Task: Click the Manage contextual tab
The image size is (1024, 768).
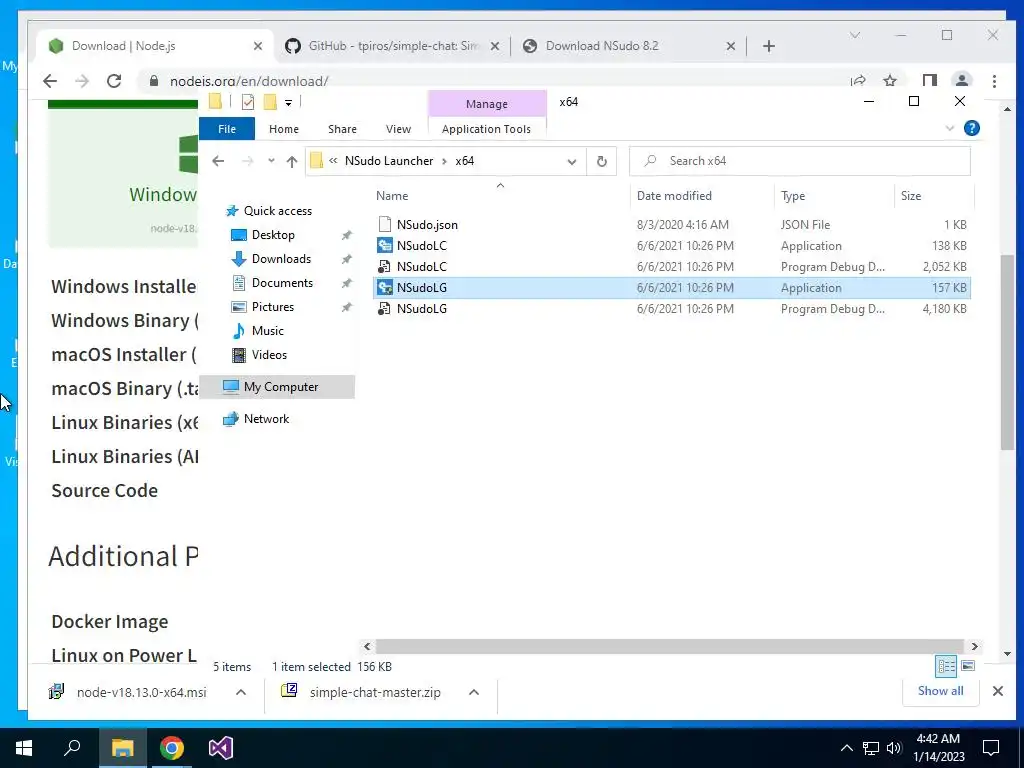Action: click(487, 103)
